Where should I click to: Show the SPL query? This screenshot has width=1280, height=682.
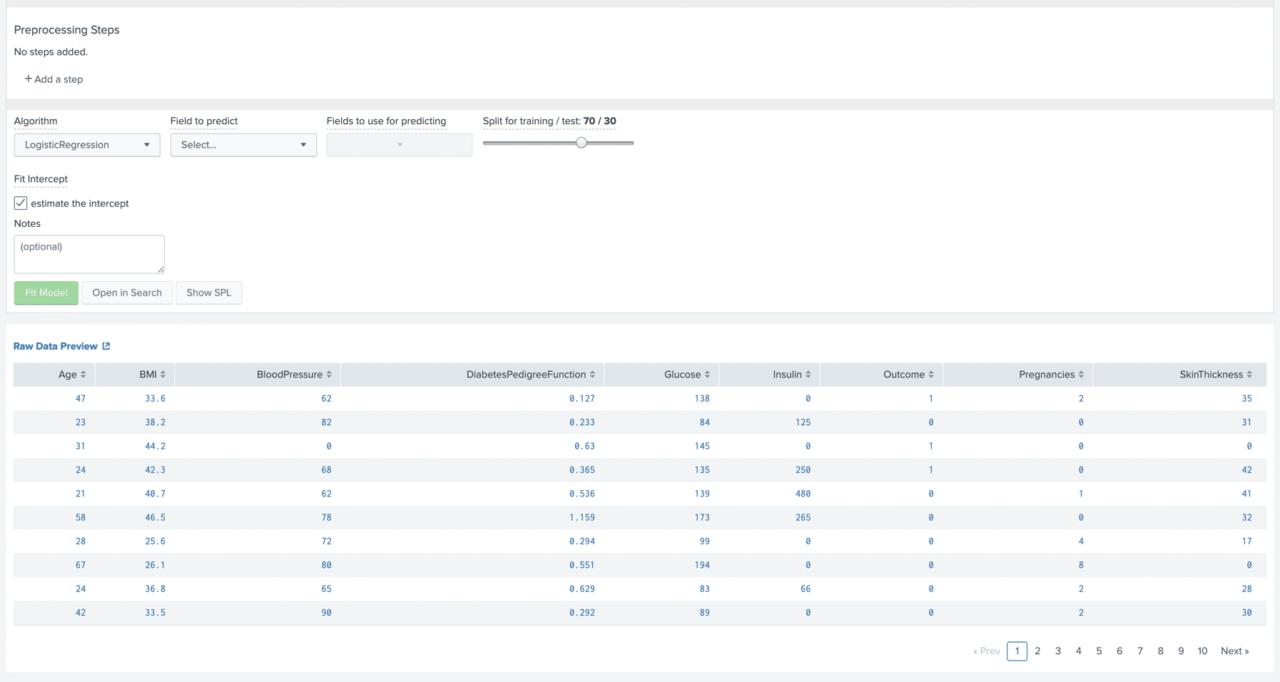(x=208, y=292)
